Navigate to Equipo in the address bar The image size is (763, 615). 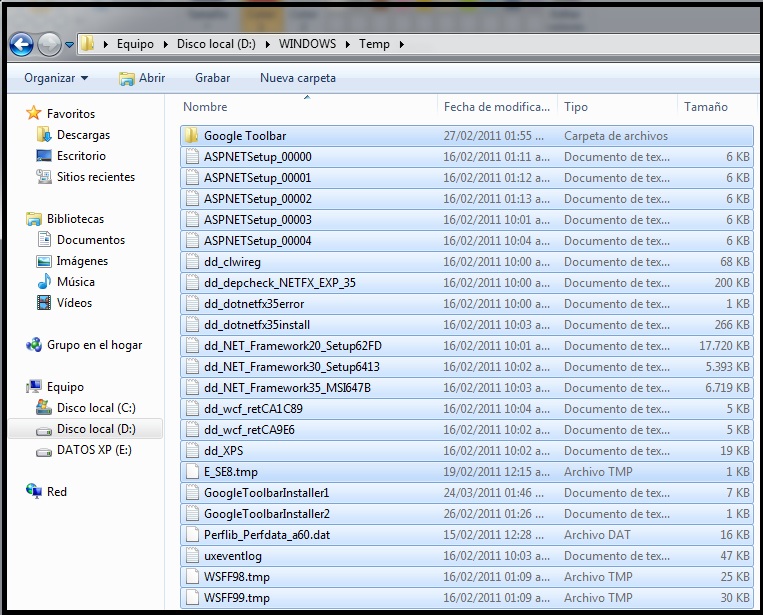(x=135, y=44)
